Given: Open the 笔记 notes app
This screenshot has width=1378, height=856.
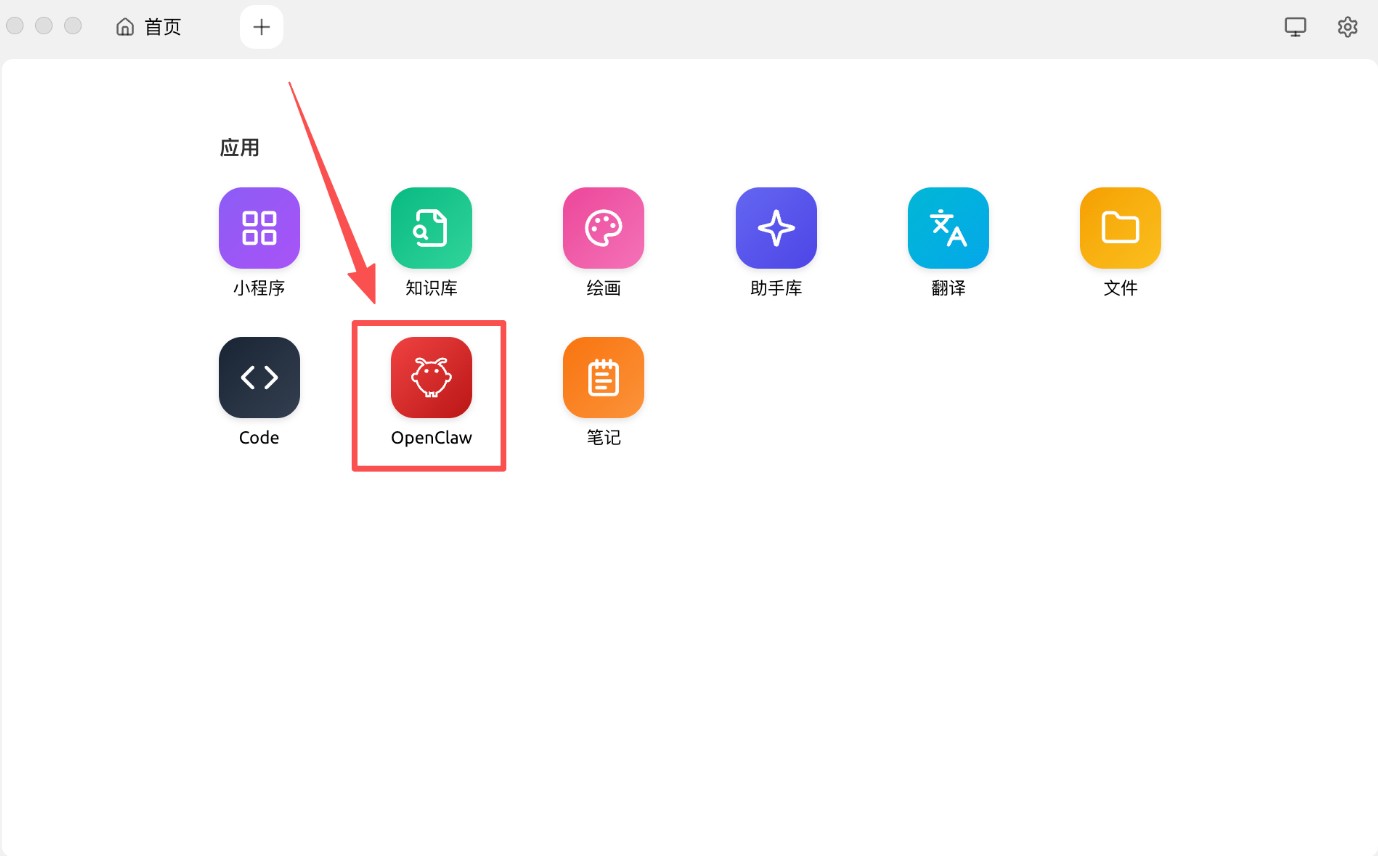Looking at the screenshot, I should coord(603,377).
